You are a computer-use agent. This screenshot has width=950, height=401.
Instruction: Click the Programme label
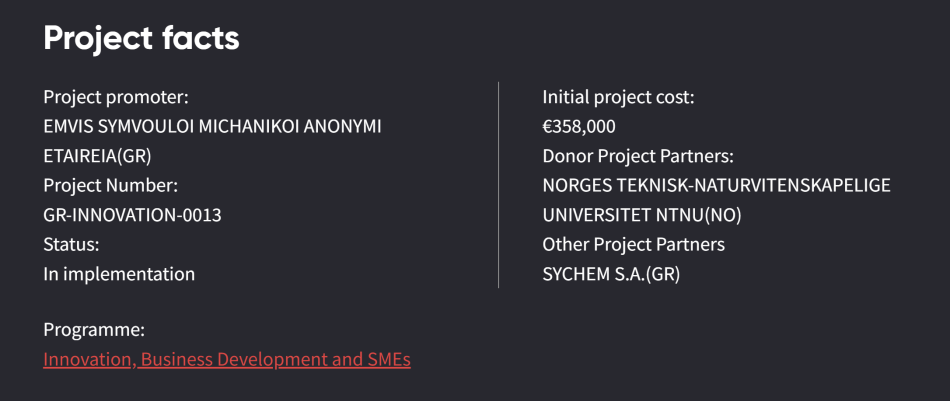pos(94,330)
